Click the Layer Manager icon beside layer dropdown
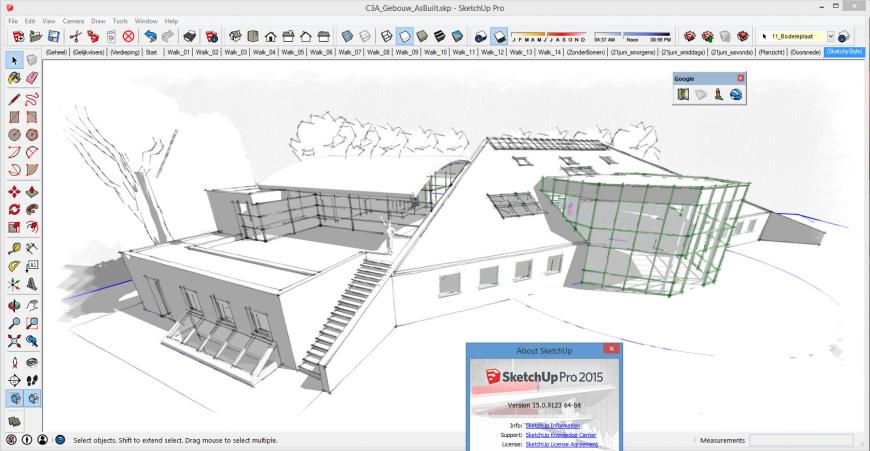Viewport: 870px width, 451px height. point(844,37)
